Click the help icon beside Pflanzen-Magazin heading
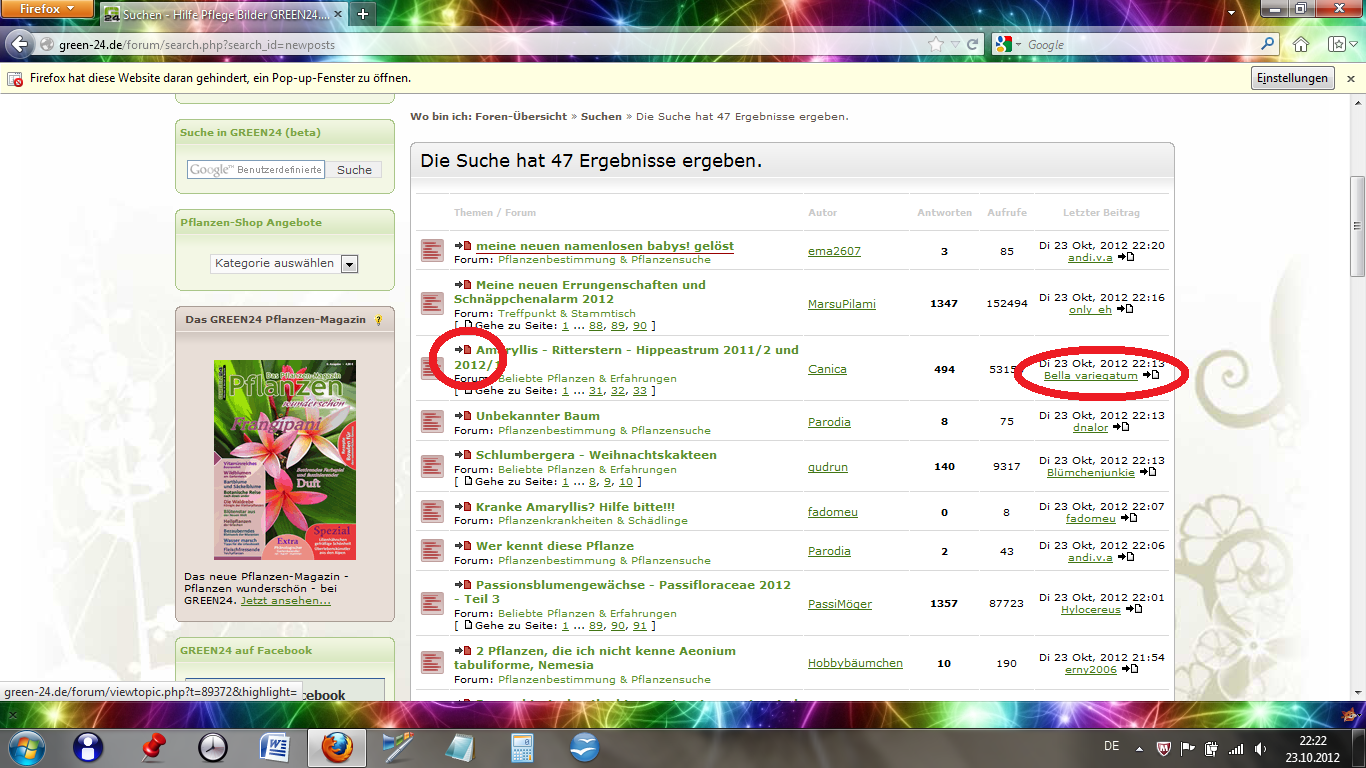 tap(378, 321)
